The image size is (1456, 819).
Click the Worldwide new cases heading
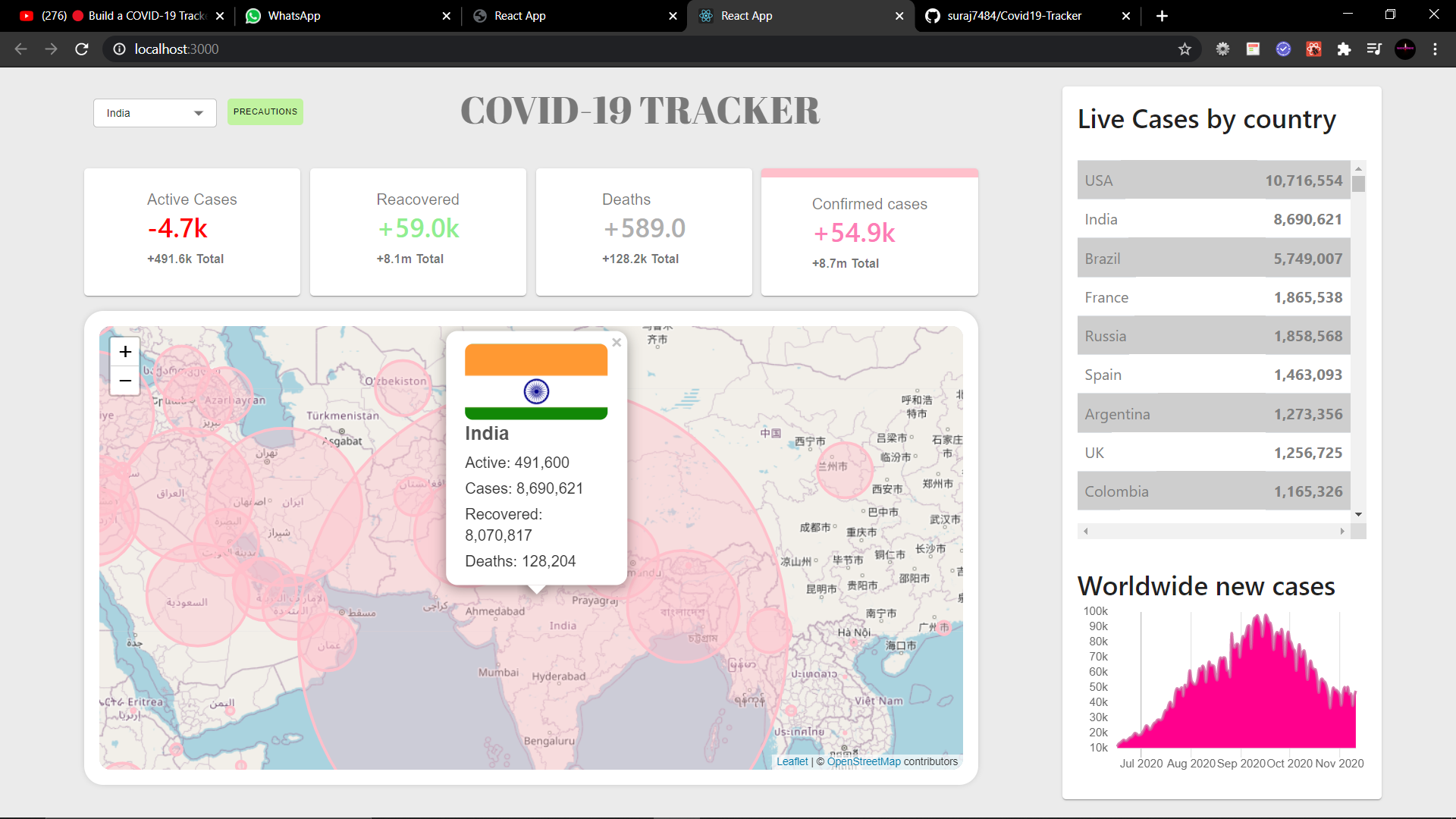click(1206, 586)
